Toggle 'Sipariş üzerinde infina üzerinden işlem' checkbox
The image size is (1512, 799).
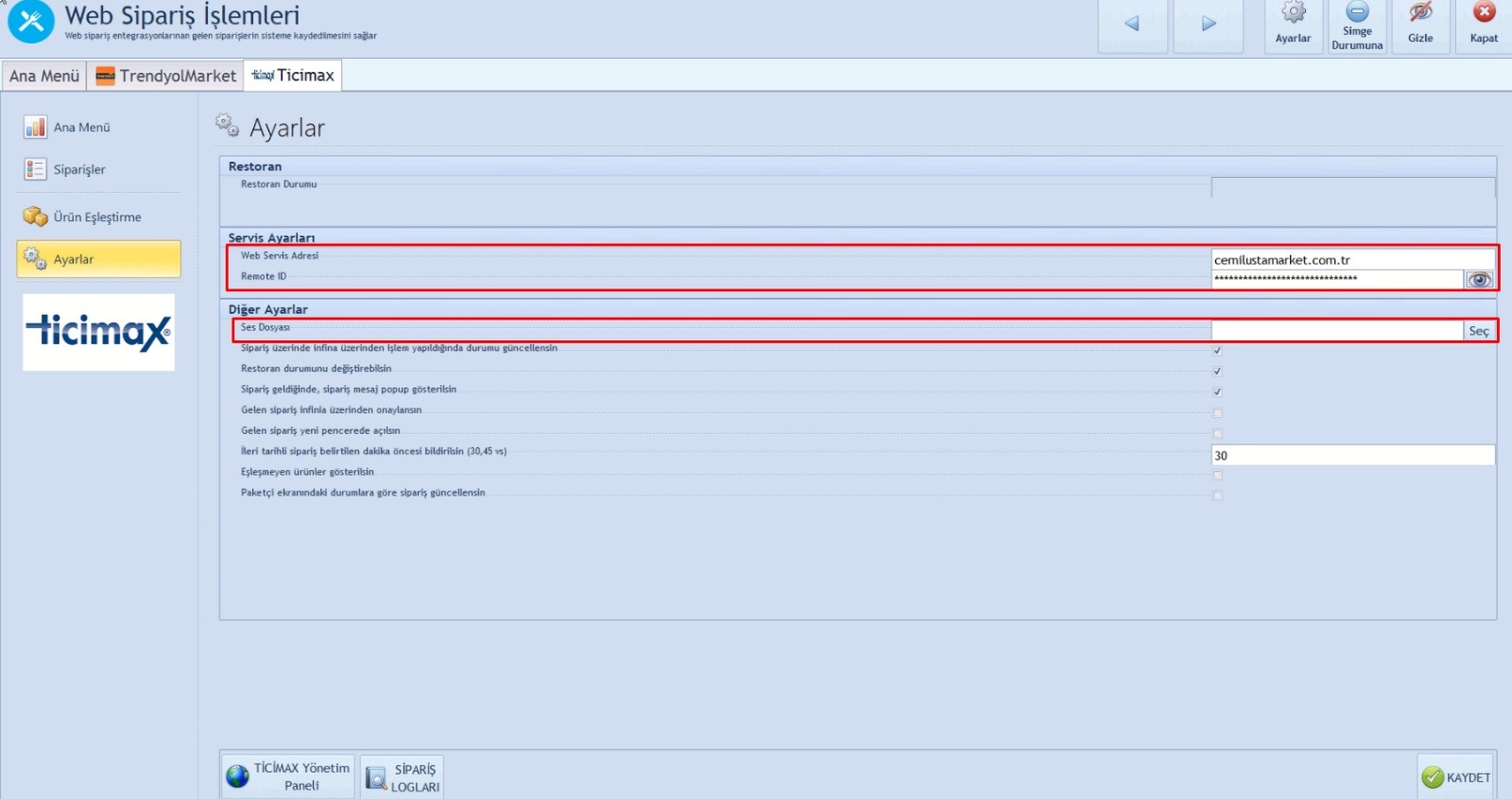(1217, 351)
